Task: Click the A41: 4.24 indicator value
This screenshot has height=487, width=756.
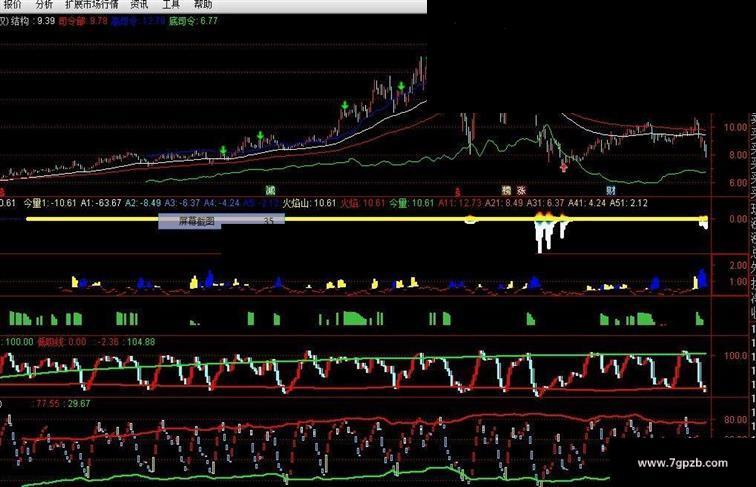Action: (588, 203)
